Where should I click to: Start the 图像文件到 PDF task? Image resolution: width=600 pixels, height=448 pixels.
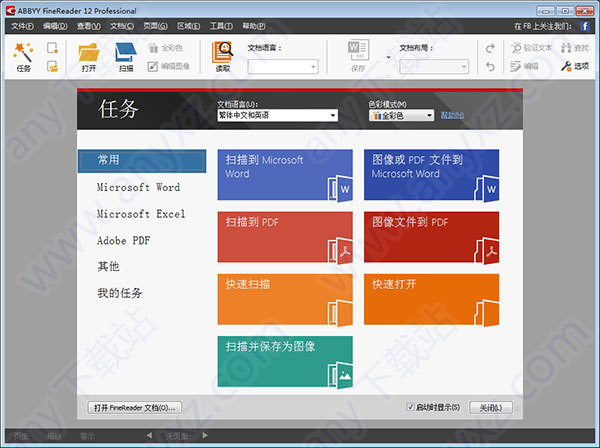click(x=431, y=237)
